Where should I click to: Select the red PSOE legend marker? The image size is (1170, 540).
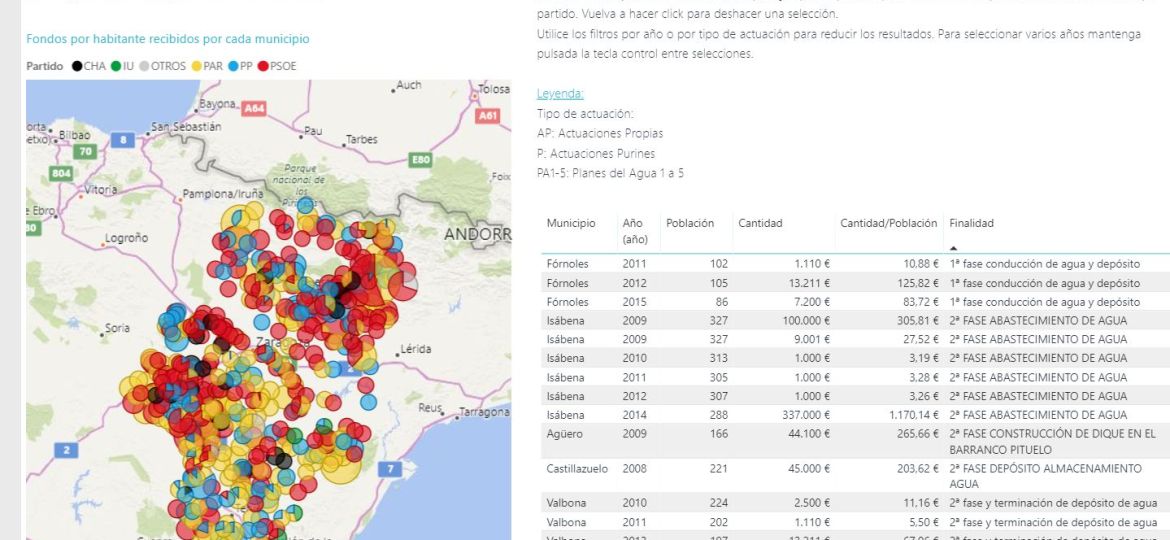coord(263,66)
